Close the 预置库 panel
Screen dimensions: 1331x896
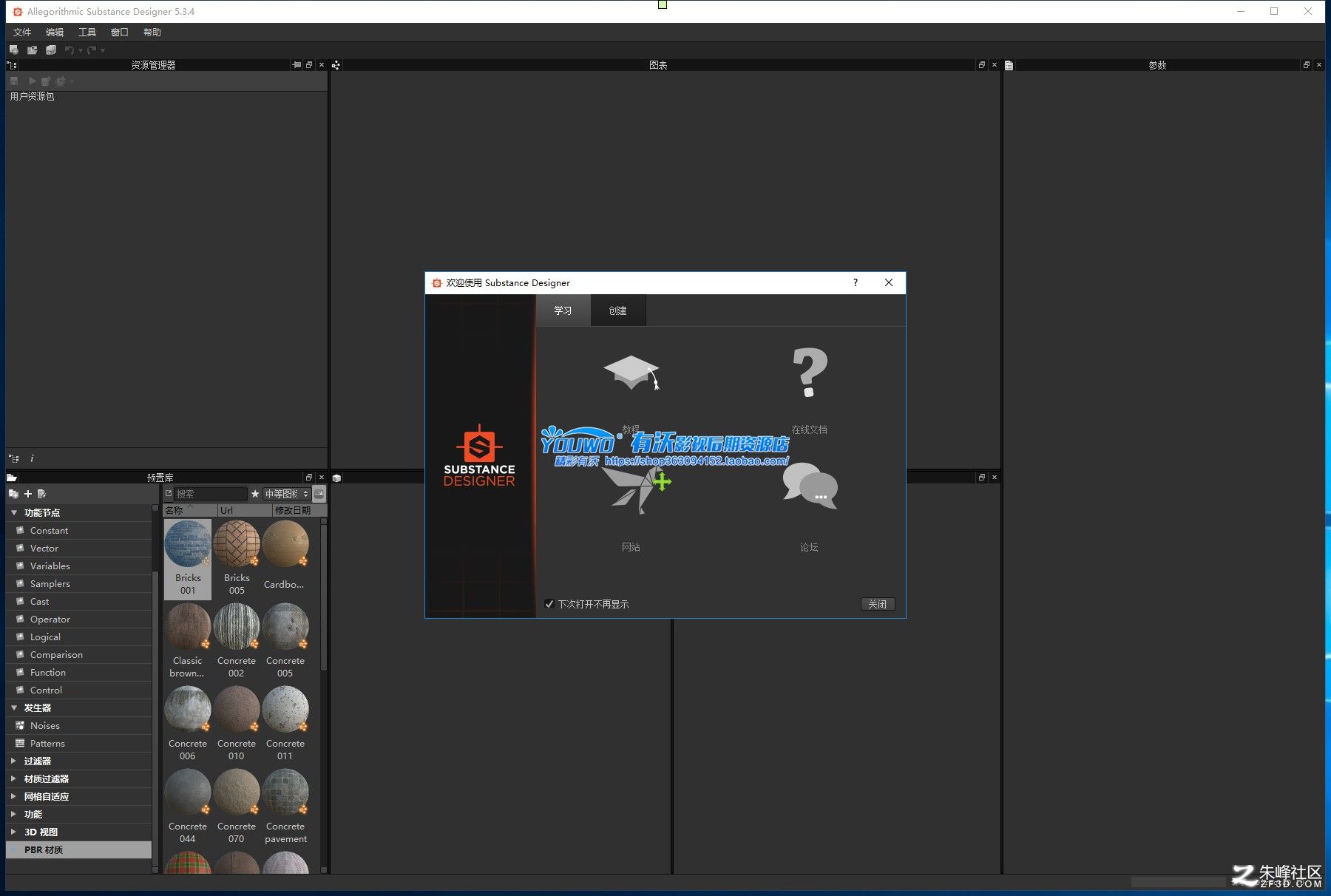point(322,478)
